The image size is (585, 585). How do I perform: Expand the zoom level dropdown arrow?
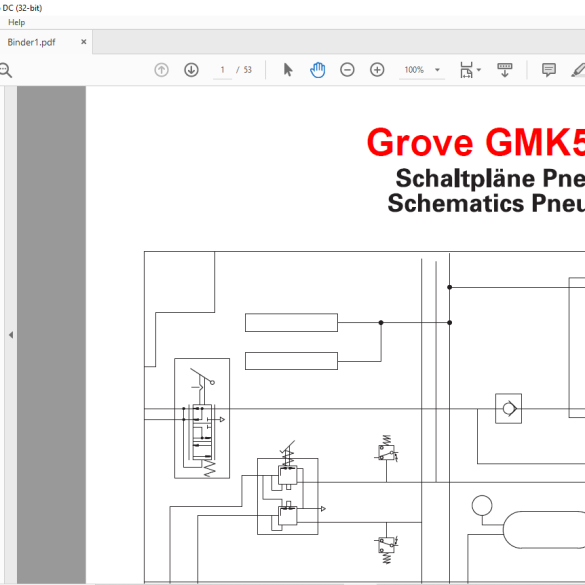click(x=437, y=70)
